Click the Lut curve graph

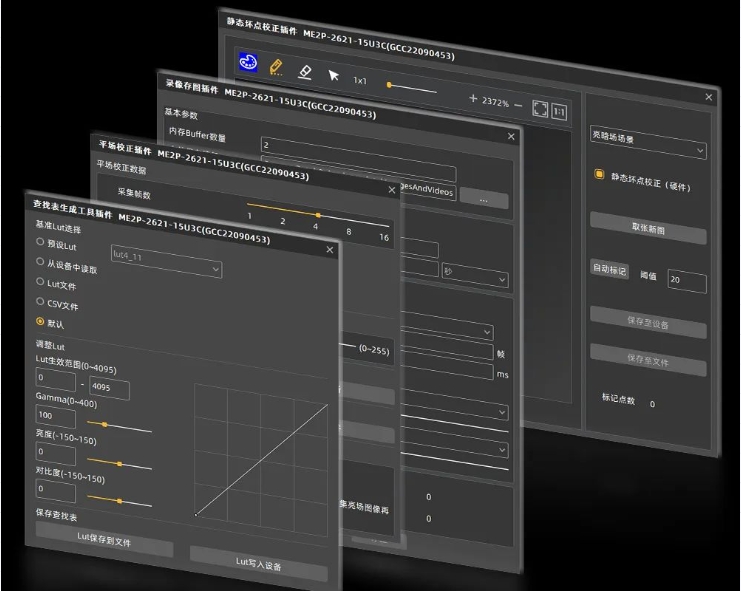click(261, 460)
